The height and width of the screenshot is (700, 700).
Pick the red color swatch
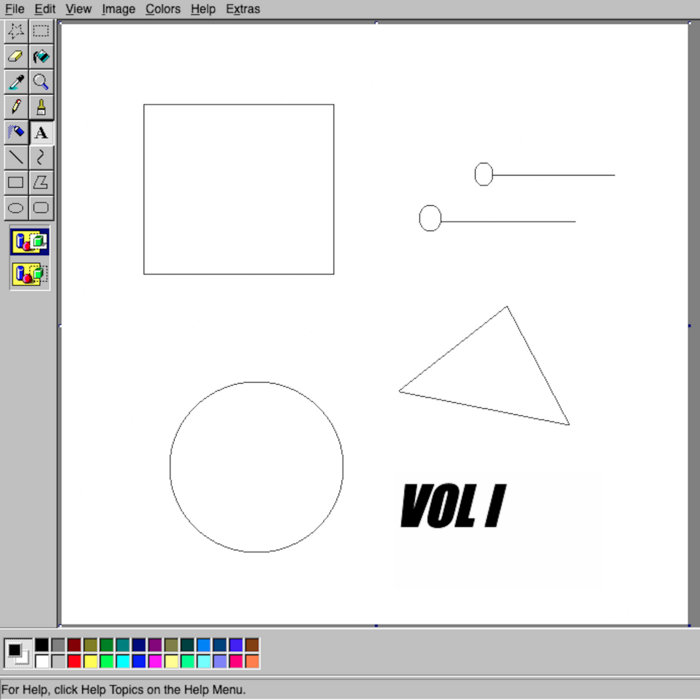(74, 661)
